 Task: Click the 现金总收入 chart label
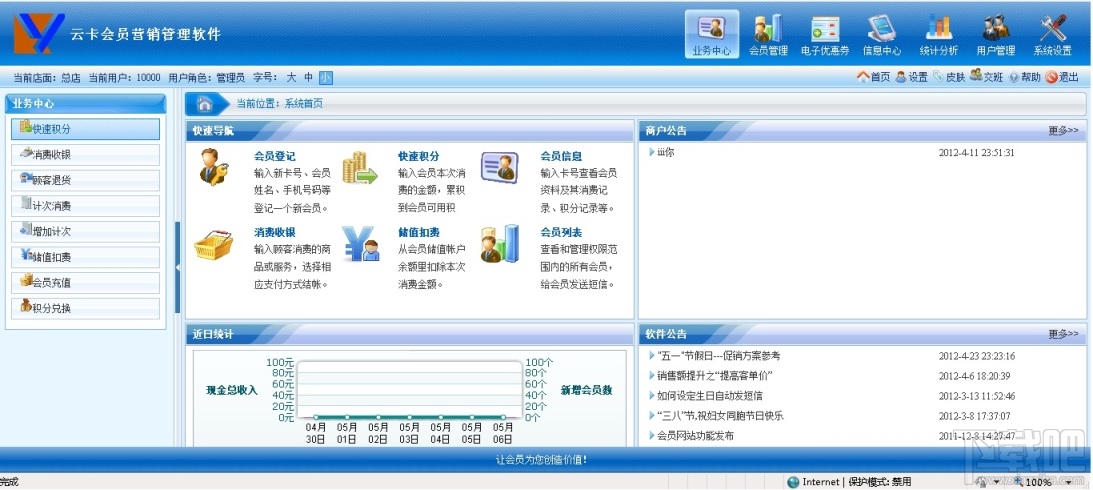point(232,390)
